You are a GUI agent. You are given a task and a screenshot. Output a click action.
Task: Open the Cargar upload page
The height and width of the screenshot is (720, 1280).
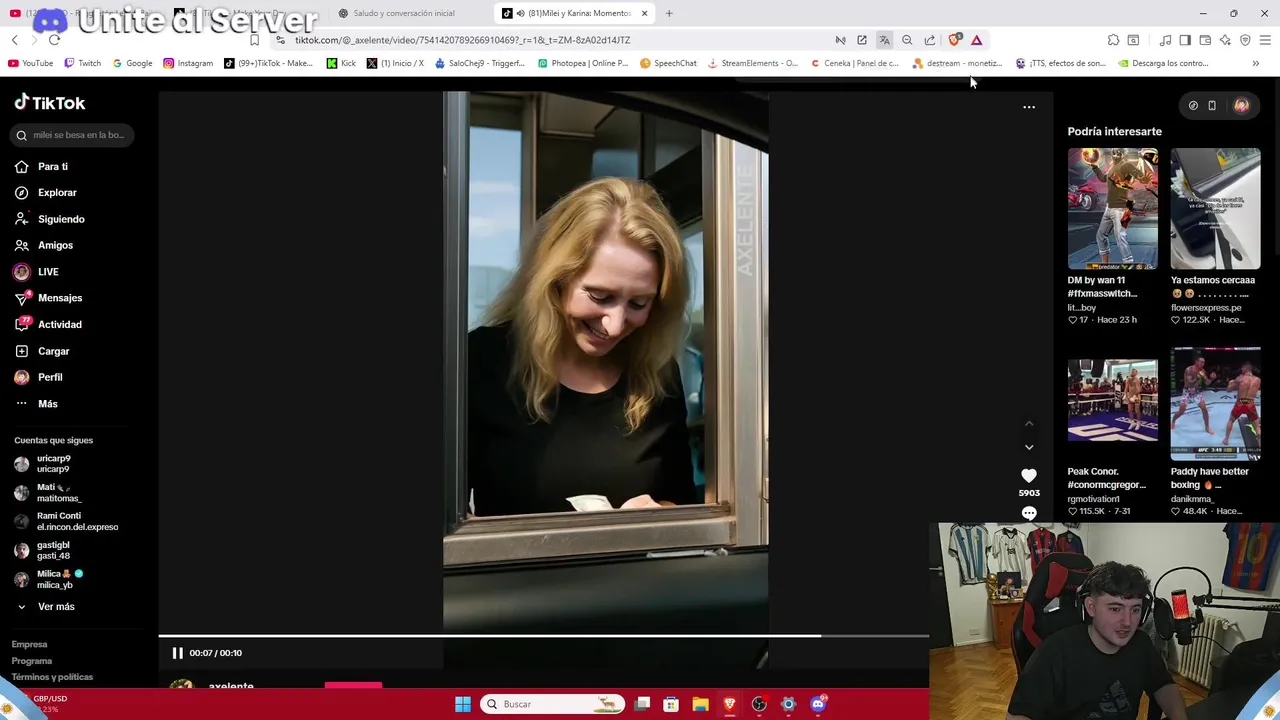tap(42, 351)
